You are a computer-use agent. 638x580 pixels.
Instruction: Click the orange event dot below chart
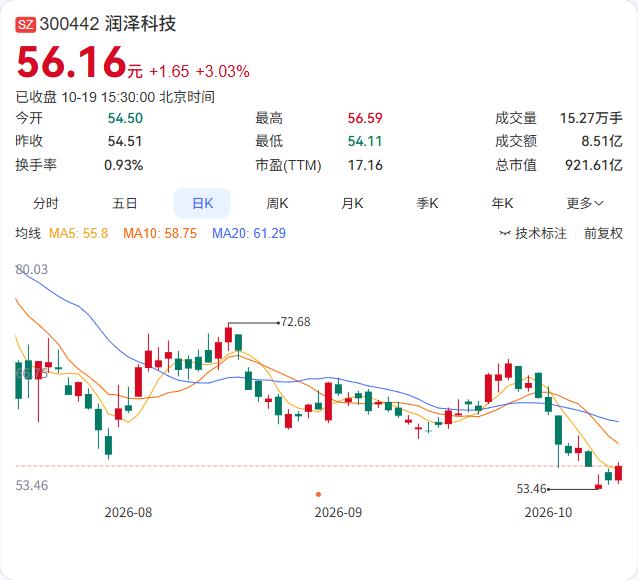[x=318, y=495]
